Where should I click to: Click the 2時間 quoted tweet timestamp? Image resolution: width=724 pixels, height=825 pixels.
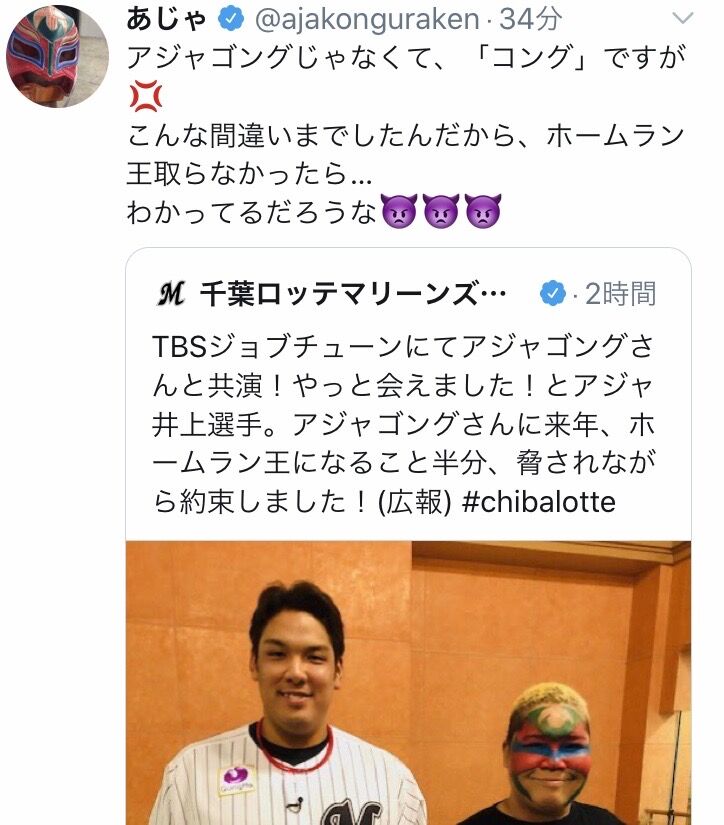pyautogui.click(x=620, y=294)
